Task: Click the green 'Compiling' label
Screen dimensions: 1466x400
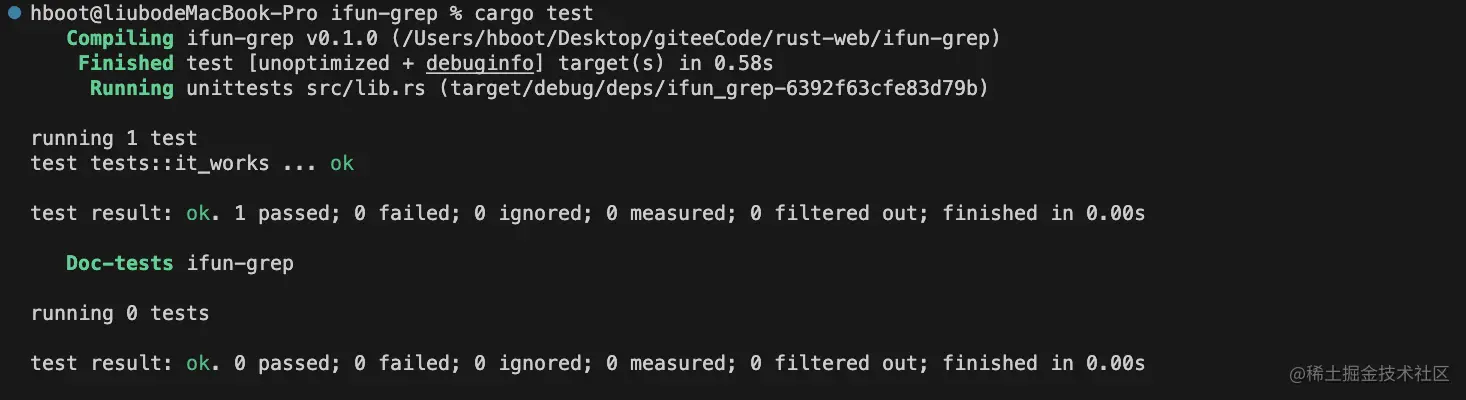Action: [x=120, y=39]
